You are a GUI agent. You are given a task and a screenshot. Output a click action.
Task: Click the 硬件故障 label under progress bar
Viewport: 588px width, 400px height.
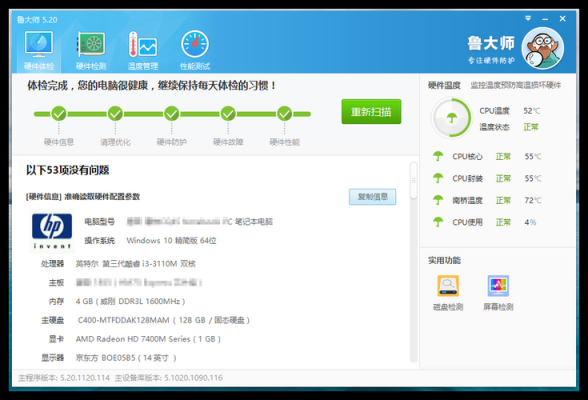point(228,142)
